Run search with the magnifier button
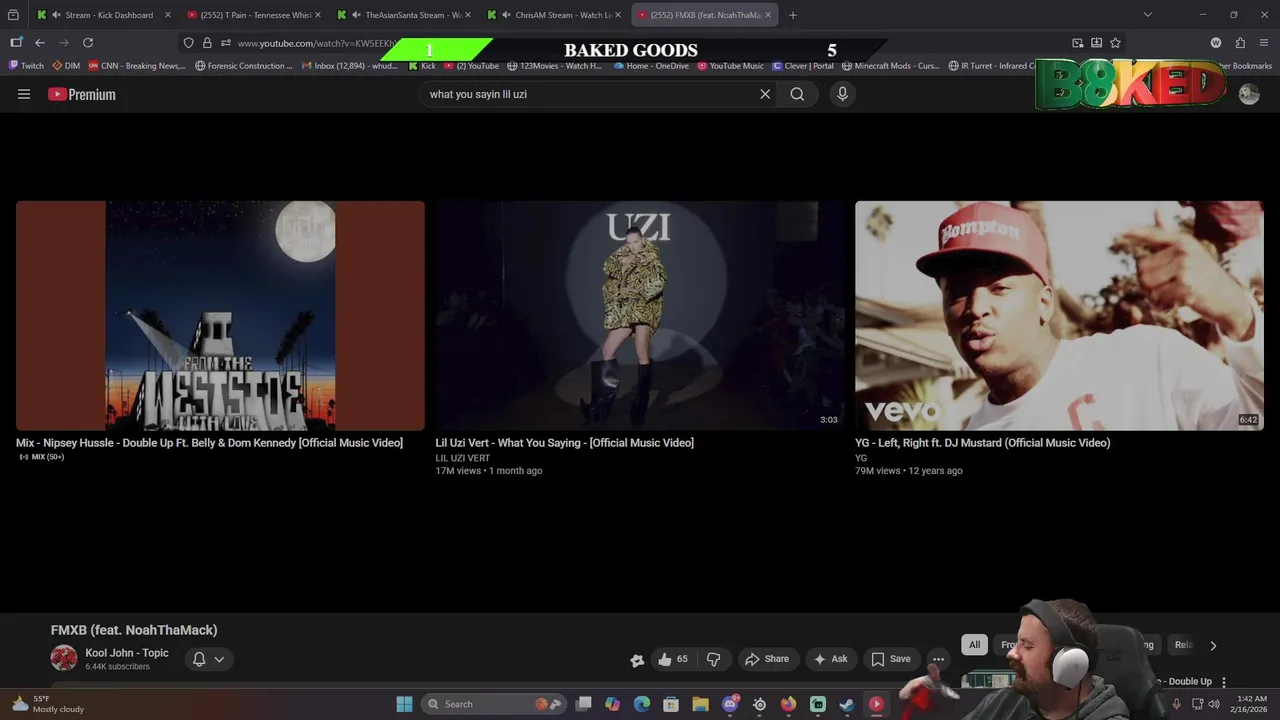Screen dimensions: 1280x720 (797, 94)
